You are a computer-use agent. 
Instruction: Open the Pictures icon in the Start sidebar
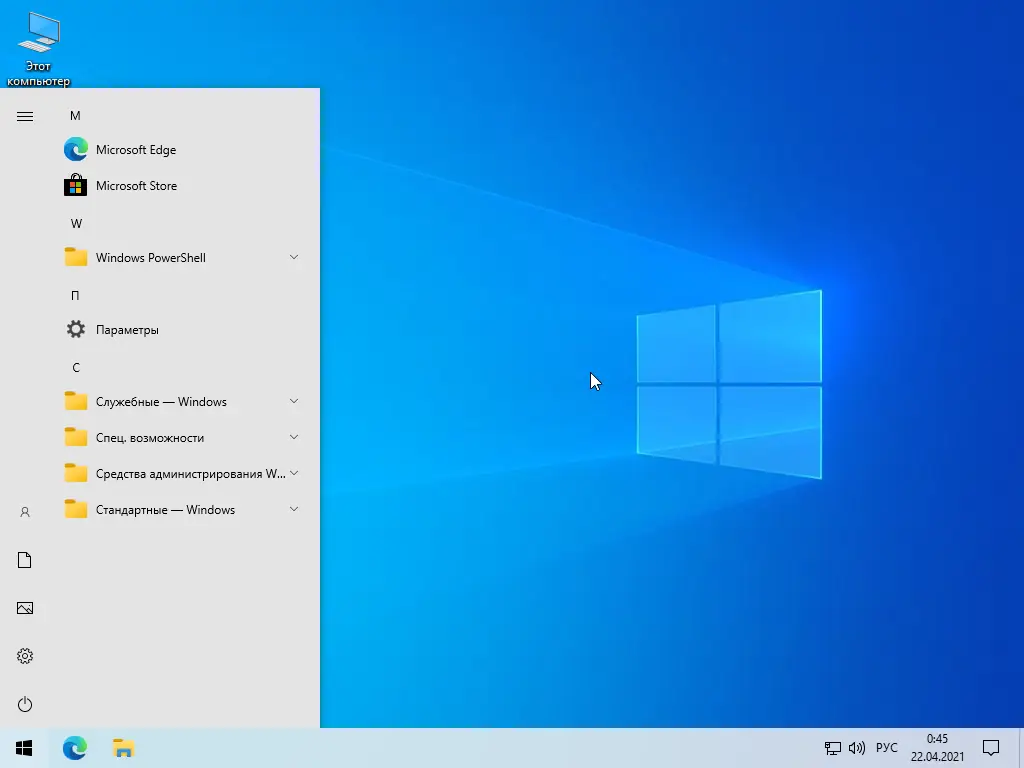click(x=24, y=607)
